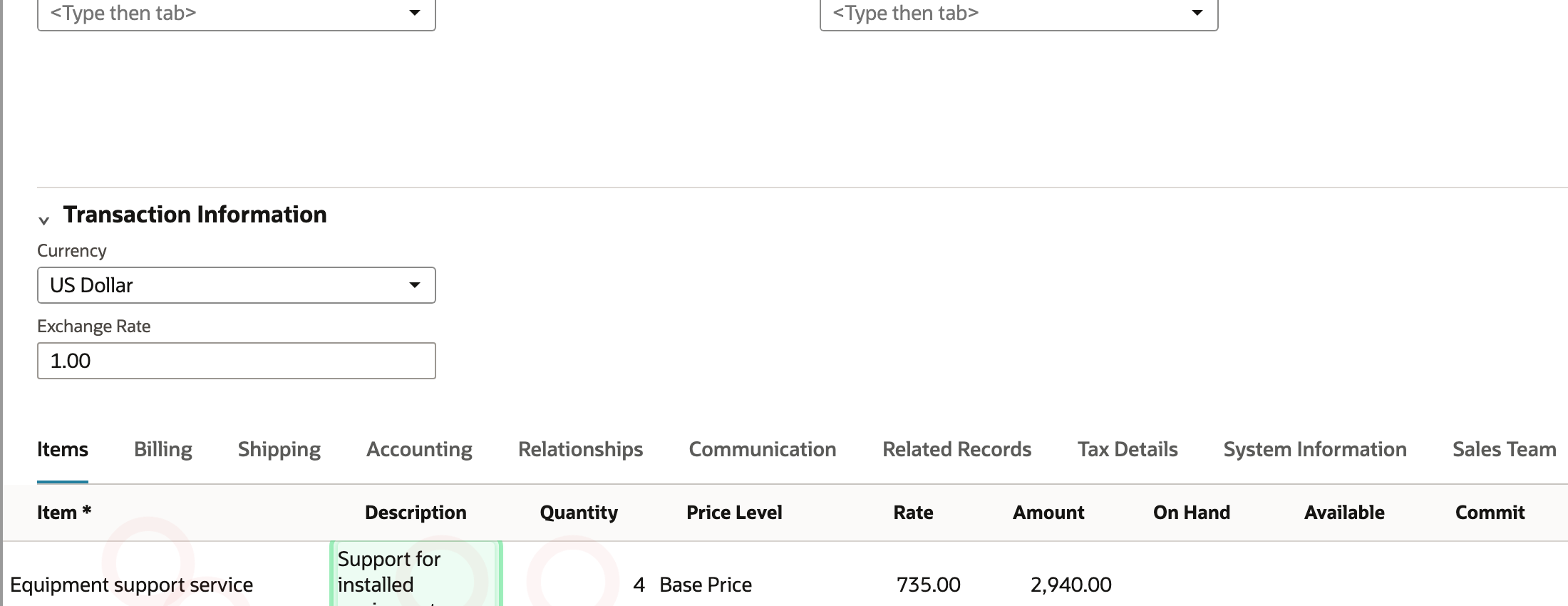Click the Rate column header
1568x606 pixels.
[913, 513]
